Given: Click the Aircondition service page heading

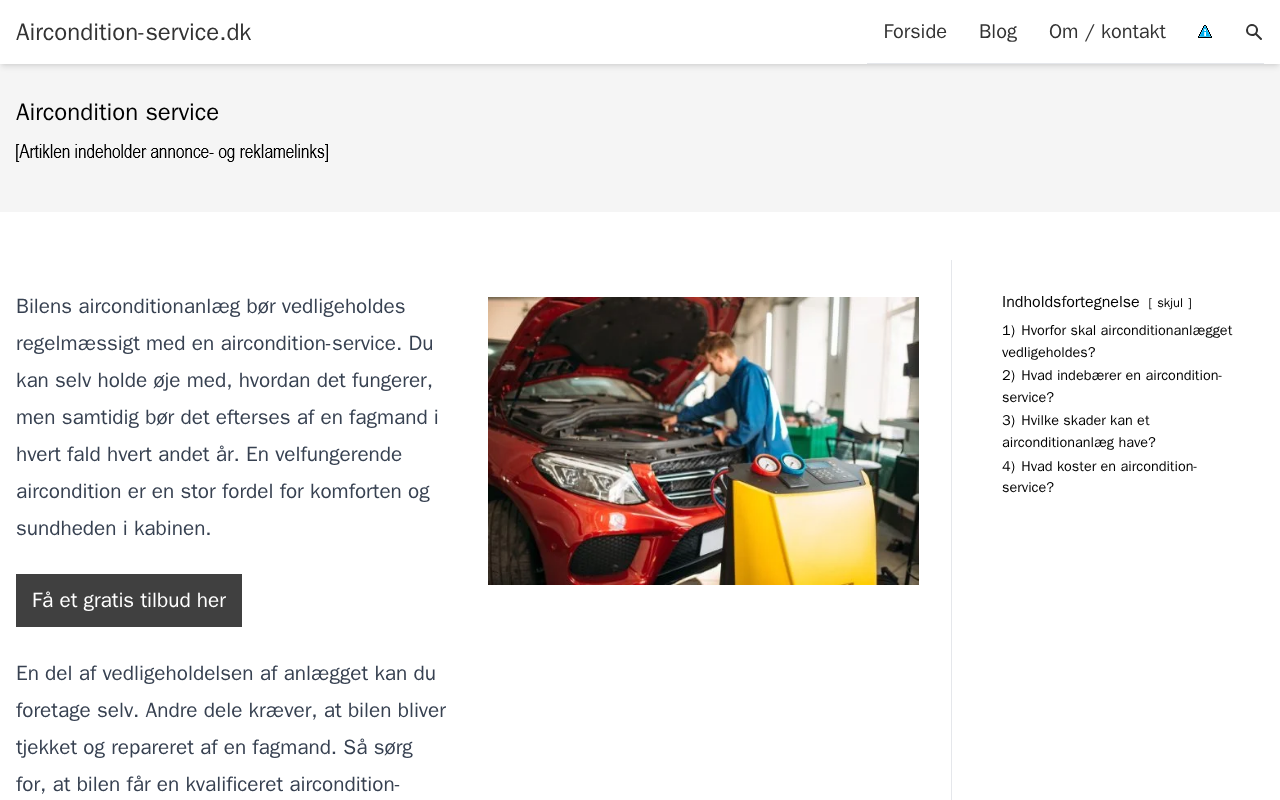Looking at the screenshot, I should (117, 112).
